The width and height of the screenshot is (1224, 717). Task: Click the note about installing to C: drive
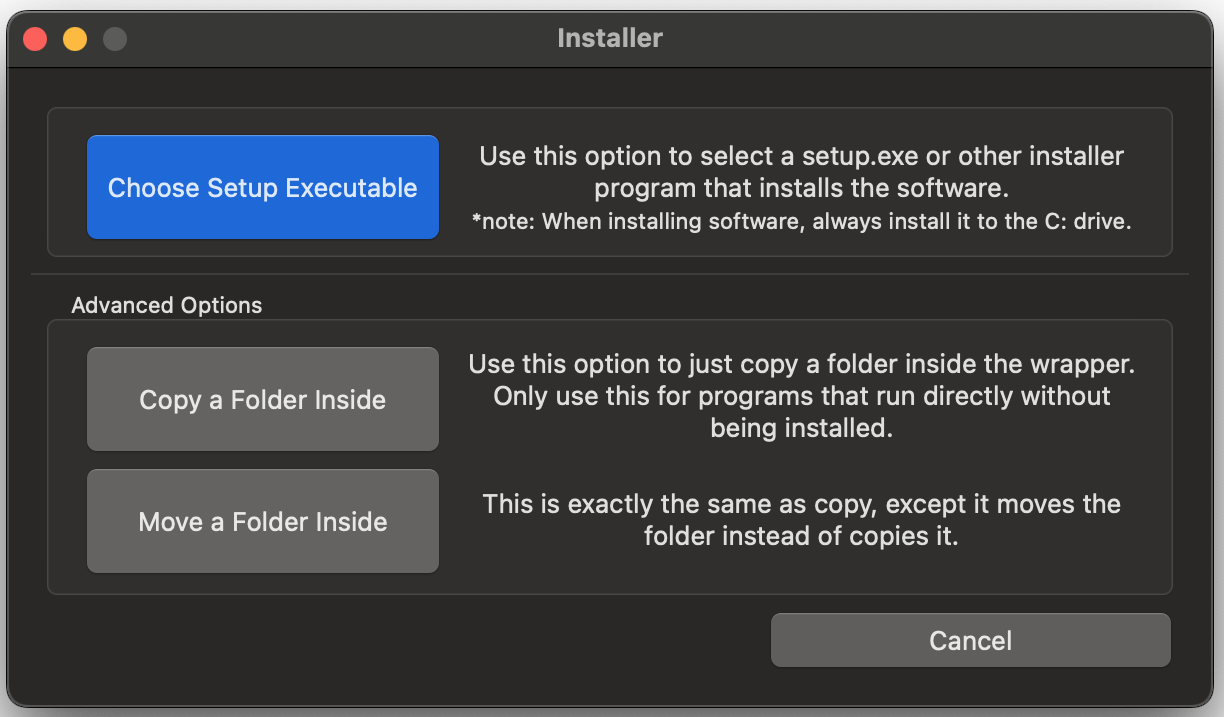[x=801, y=222]
